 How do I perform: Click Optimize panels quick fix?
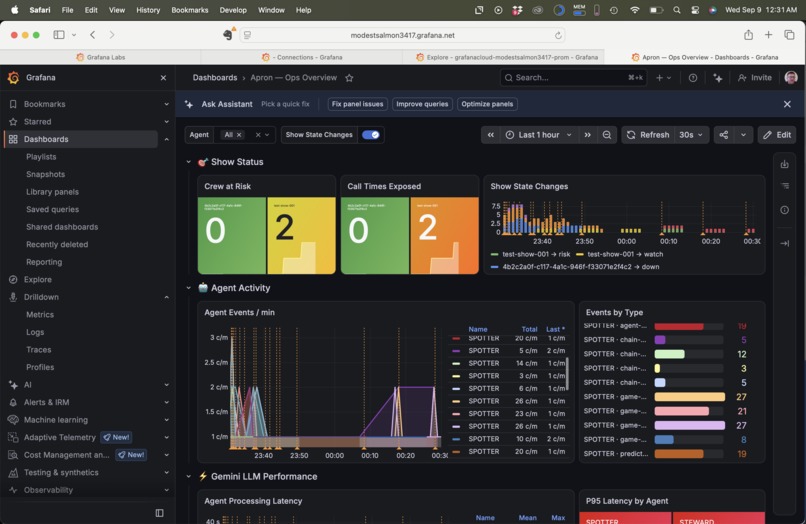click(487, 104)
